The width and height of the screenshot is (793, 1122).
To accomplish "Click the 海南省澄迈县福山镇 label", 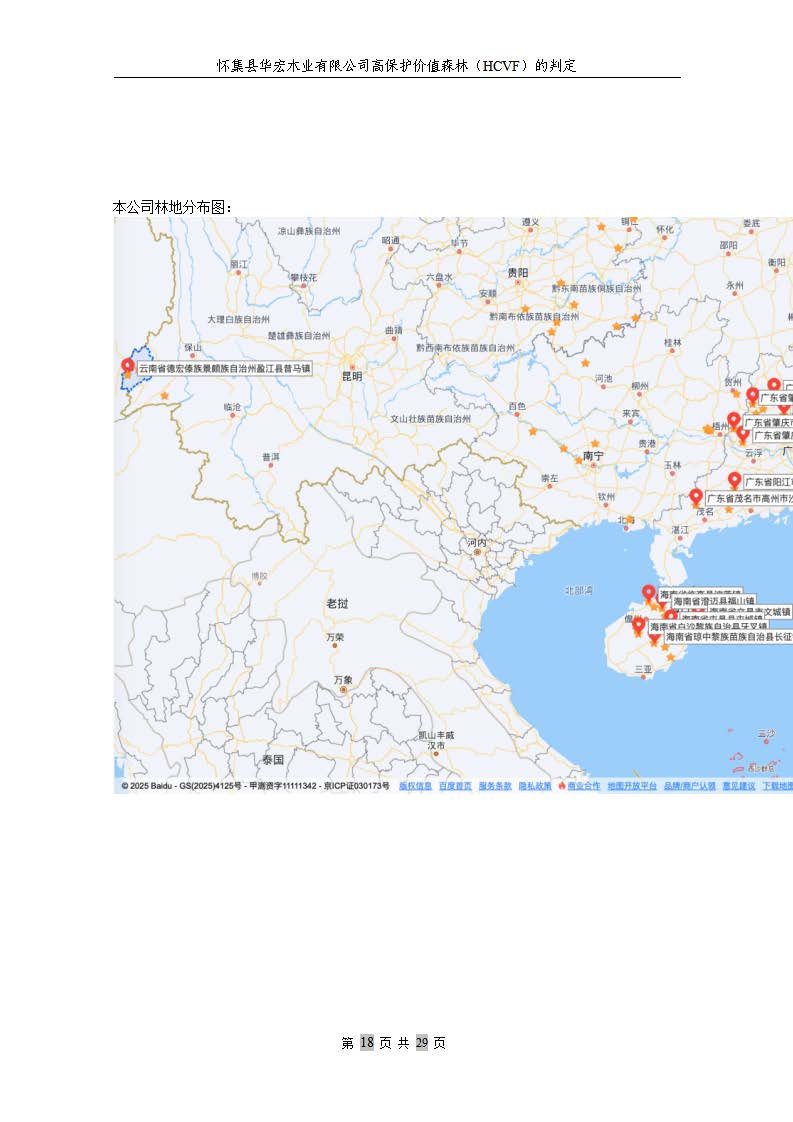I will [713, 602].
